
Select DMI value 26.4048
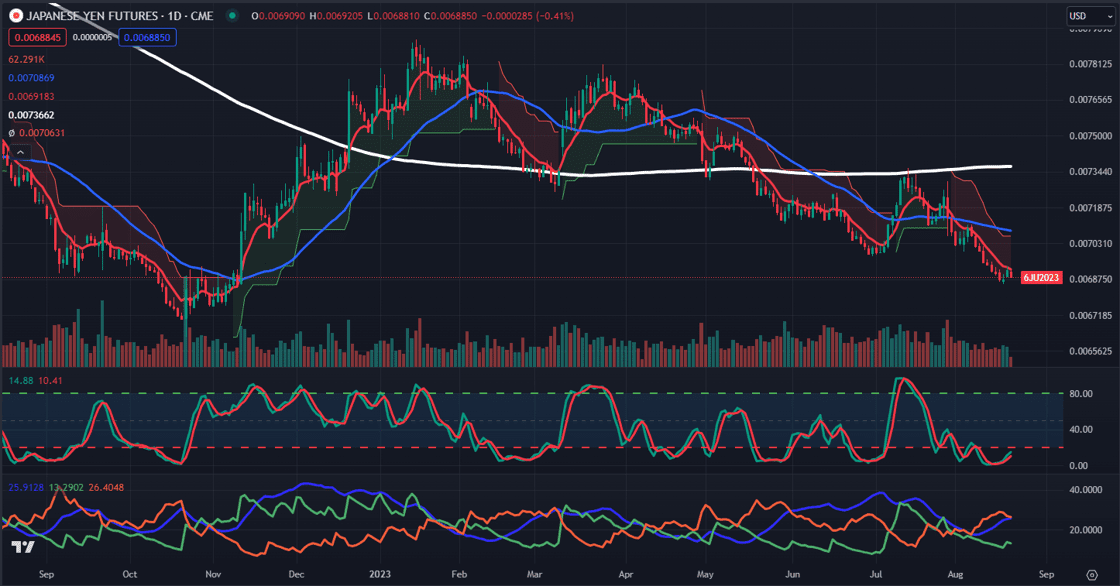[x=106, y=487]
